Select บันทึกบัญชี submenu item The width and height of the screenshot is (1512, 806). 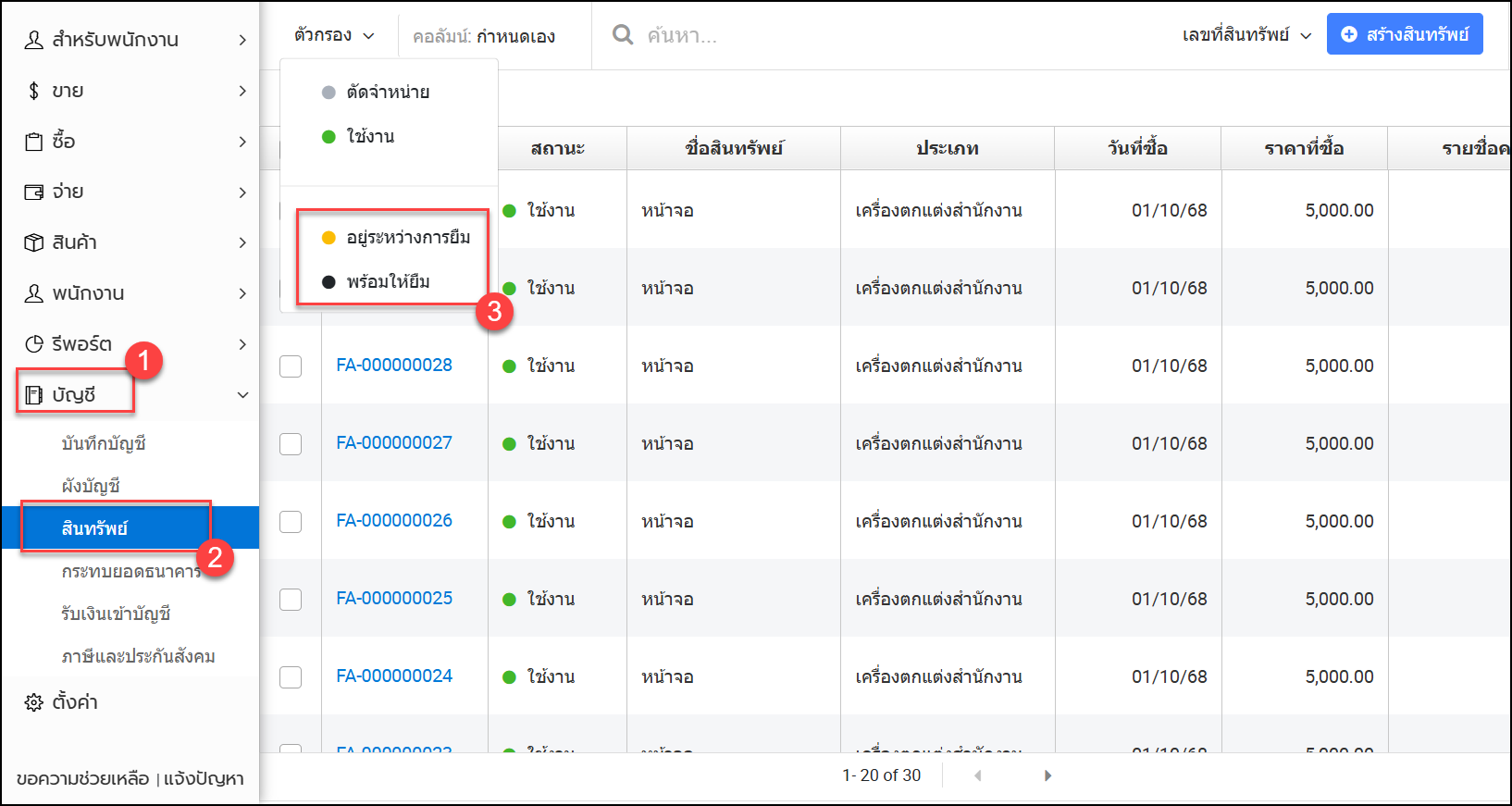[104, 443]
